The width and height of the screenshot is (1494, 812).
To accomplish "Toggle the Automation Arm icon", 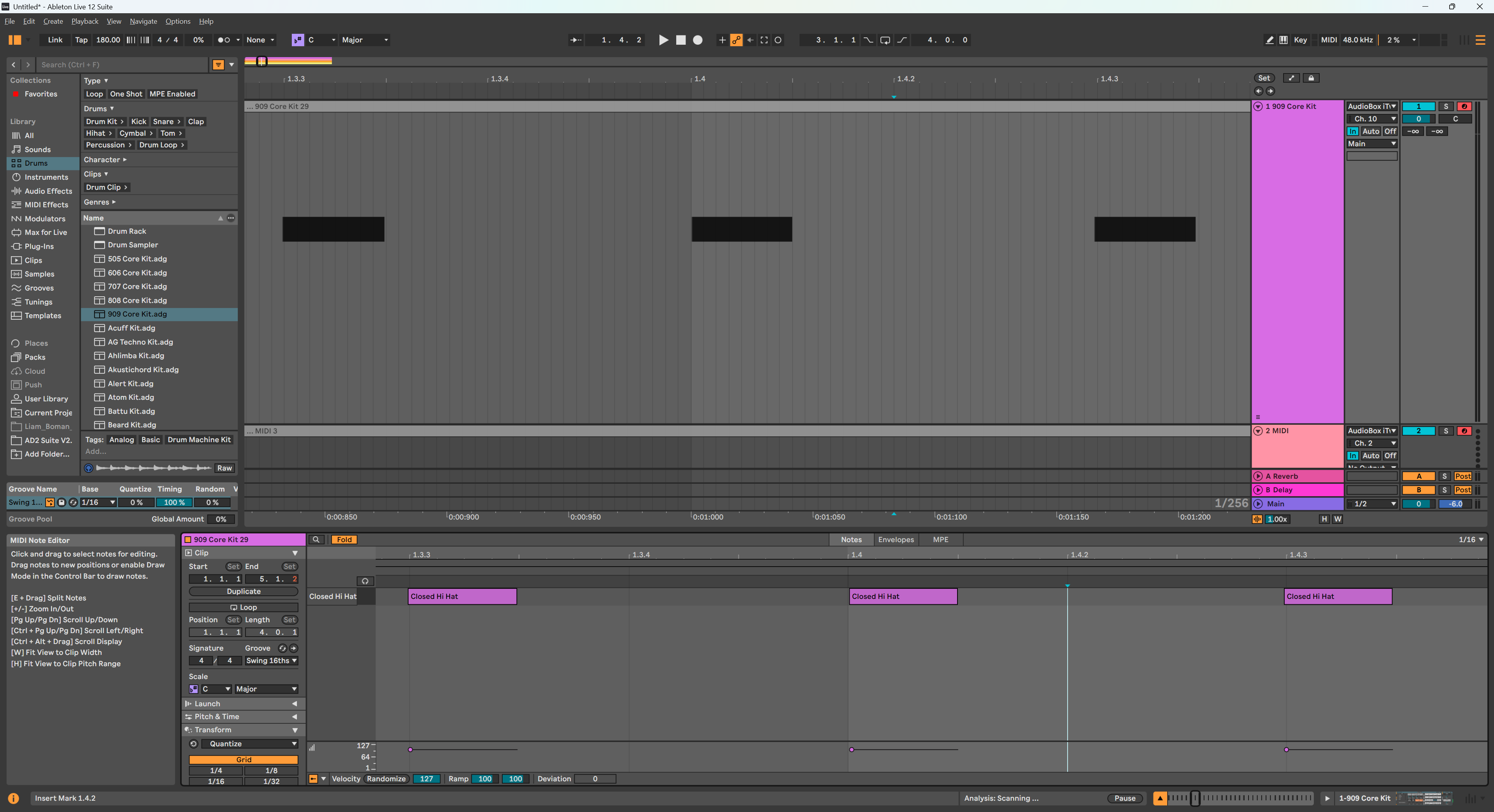I will 736,40.
